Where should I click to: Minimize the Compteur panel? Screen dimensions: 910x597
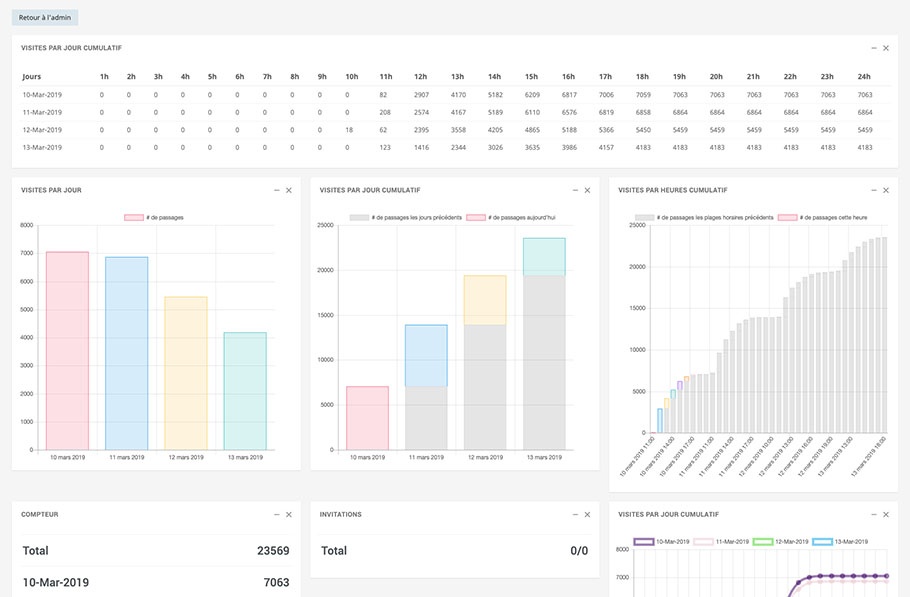coord(277,514)
